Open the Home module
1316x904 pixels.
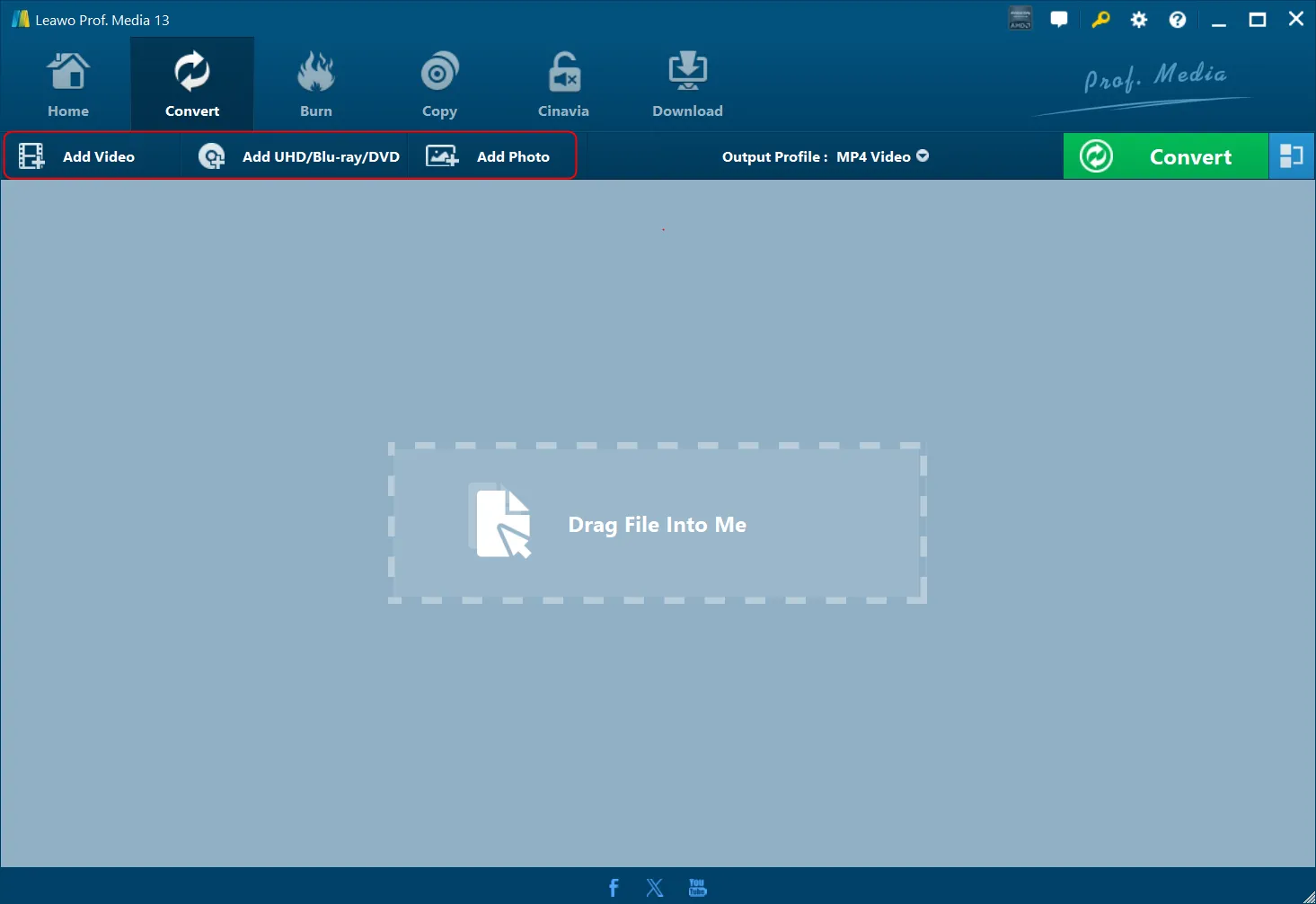pos(68,85)
